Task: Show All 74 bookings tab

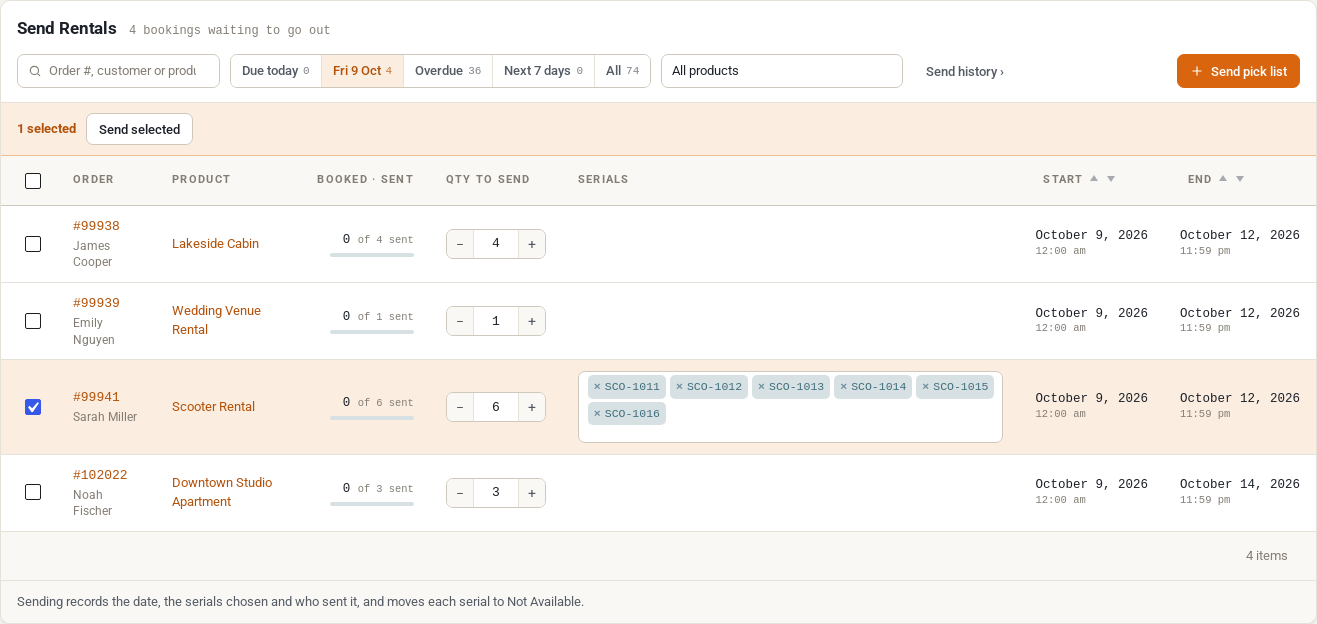Action: 622,71
